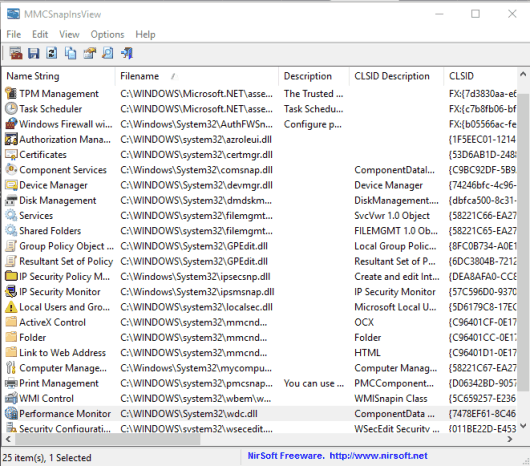This screenshot has height=466, width=530.
Task: Click the Computer Management tools icon
Action: [11, 368]
